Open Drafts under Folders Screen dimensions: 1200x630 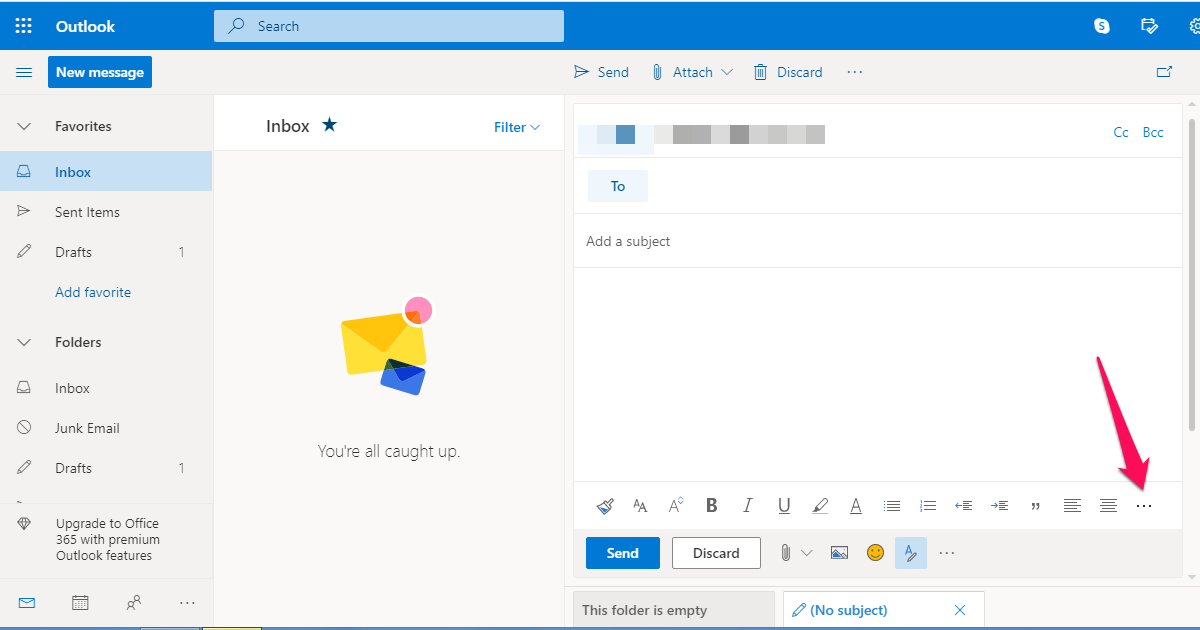pos(106,468)
